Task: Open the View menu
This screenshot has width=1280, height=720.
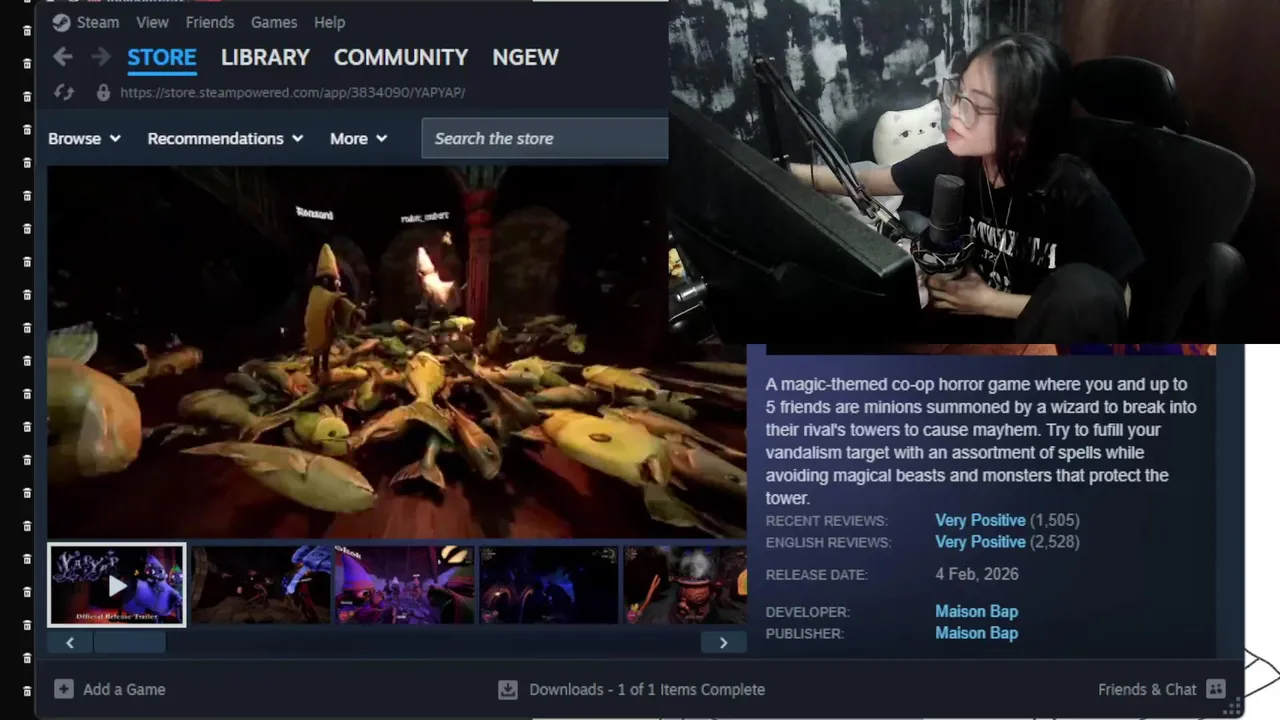Action: pyautogui.click(x=152, y=22)
